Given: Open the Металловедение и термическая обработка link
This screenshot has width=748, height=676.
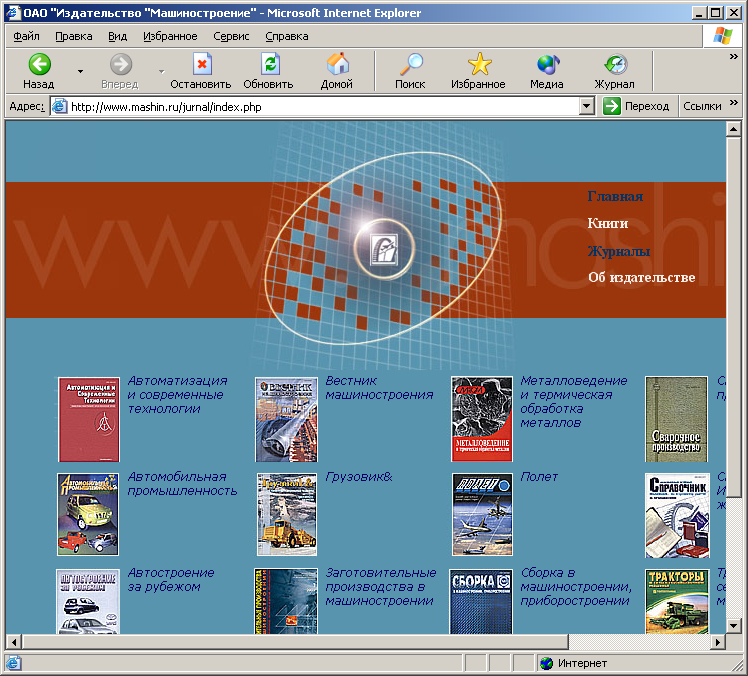Looking at the screenshot, I should (x=574, y=402).
